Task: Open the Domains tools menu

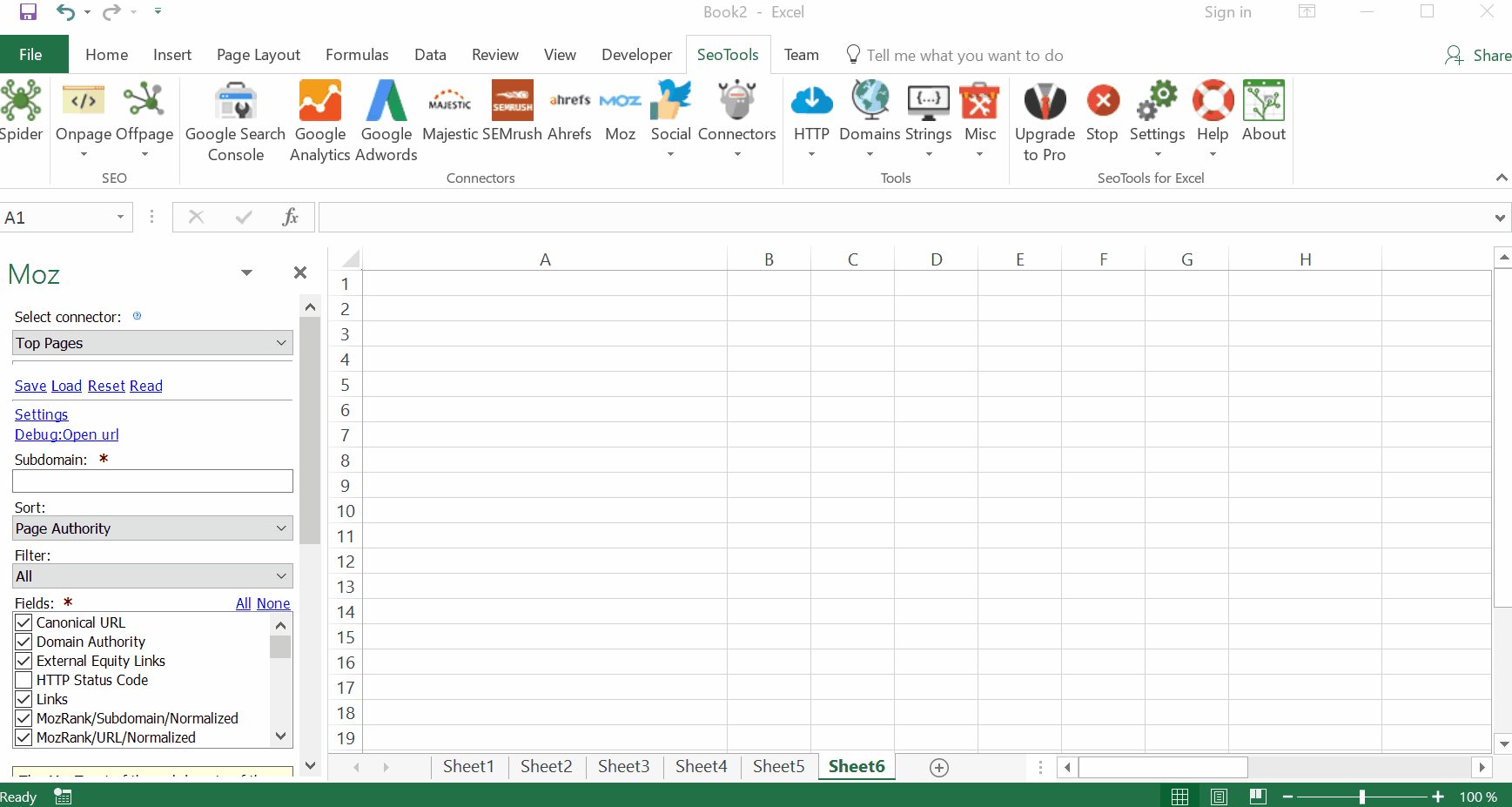Action: [870, 119]
